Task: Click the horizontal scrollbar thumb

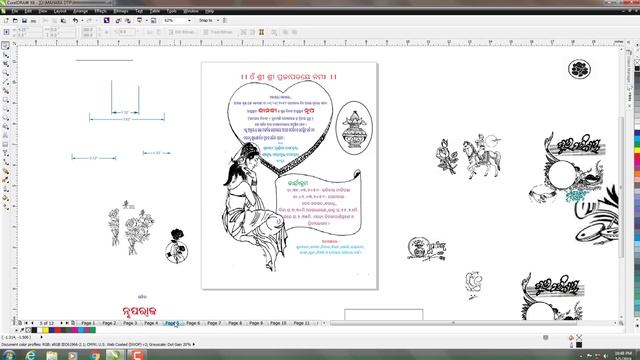Action: pyautogui.click(x=453, y=323)
